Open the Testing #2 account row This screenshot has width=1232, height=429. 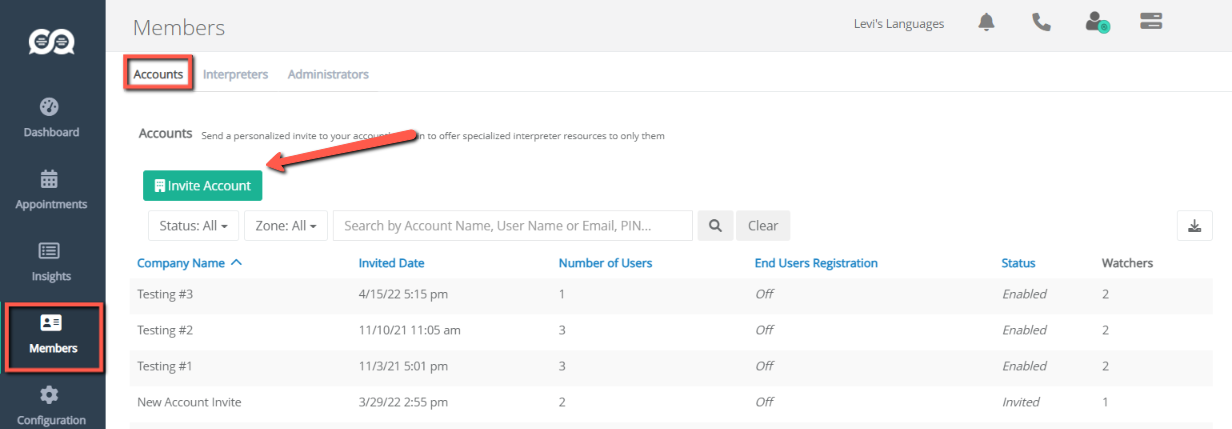coord(671,330)
